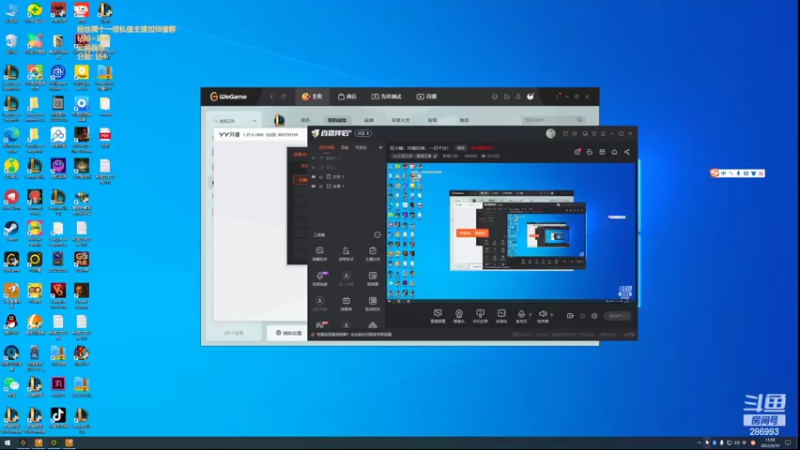
Task: Toggle the lock on 全屏 1 layer
Action: 321,186
